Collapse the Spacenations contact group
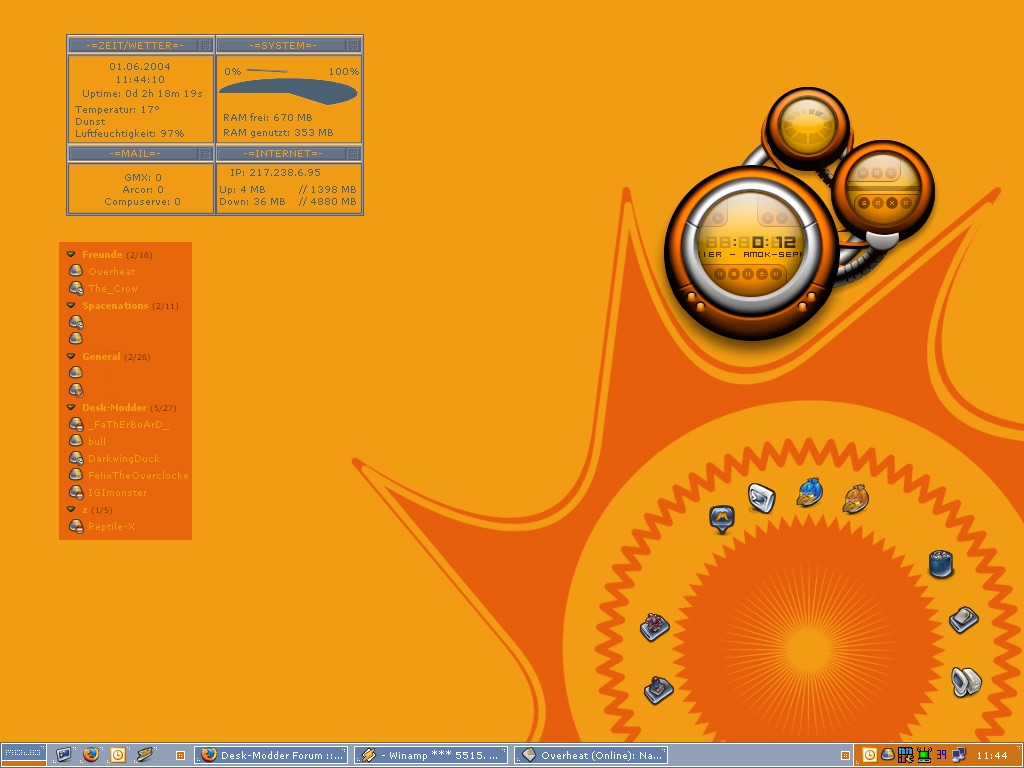Image resolution: width=1024 pixels, height=768 pixels. click(x=71, y=305)
